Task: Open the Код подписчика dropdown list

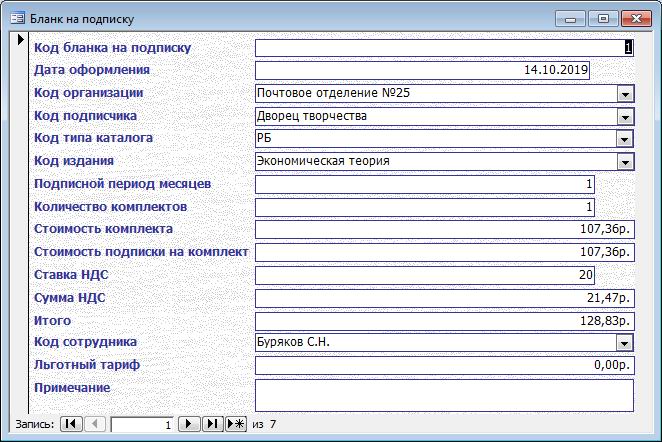Action: point(625,116)
